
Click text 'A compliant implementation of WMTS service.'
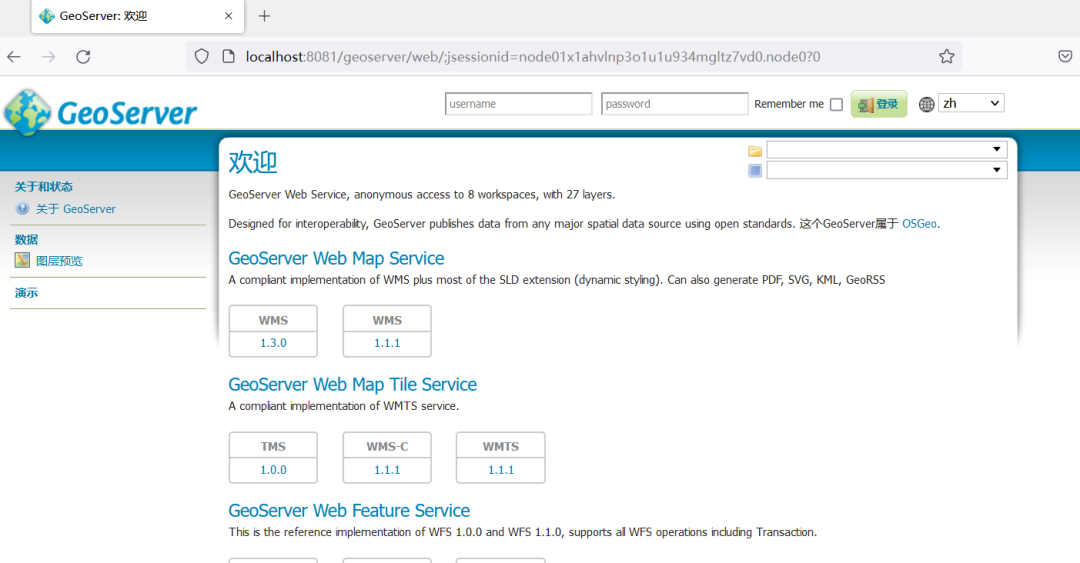[x=344, y=406]
